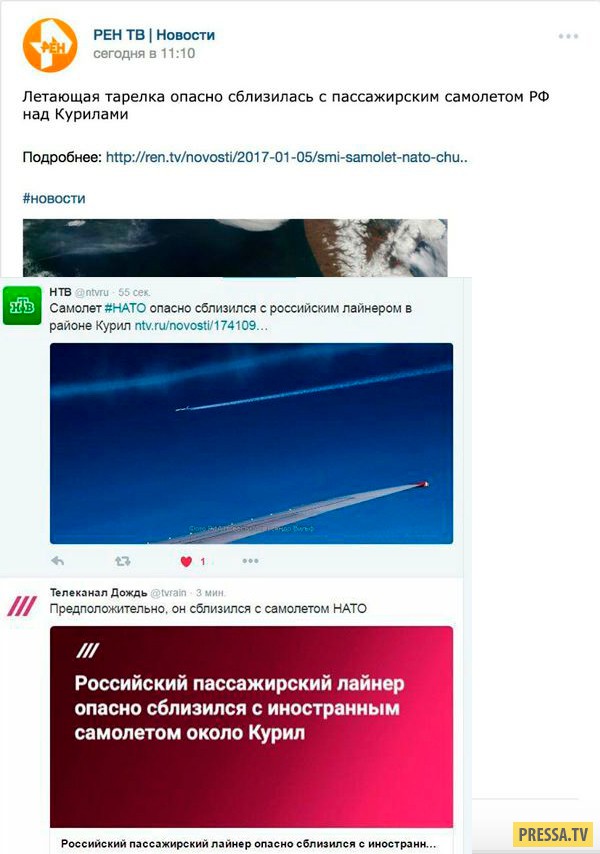The image size is (600, 854).
Task: Open more options under NTV tweet
Action: pyautogui.click(x=250, y=561)
